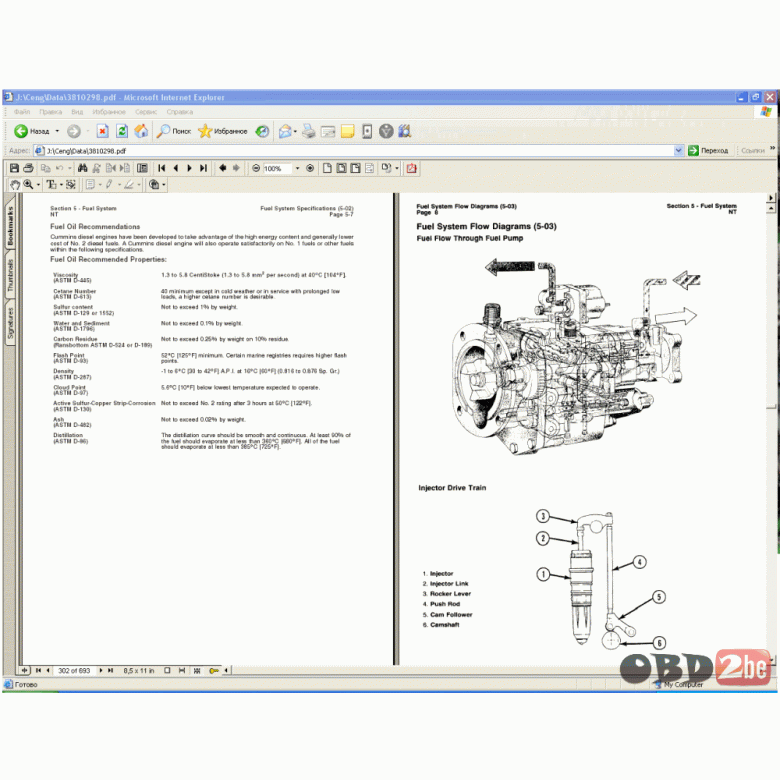Click the Переход go button
The image size is (780, 780).
[x=708, y=150]
